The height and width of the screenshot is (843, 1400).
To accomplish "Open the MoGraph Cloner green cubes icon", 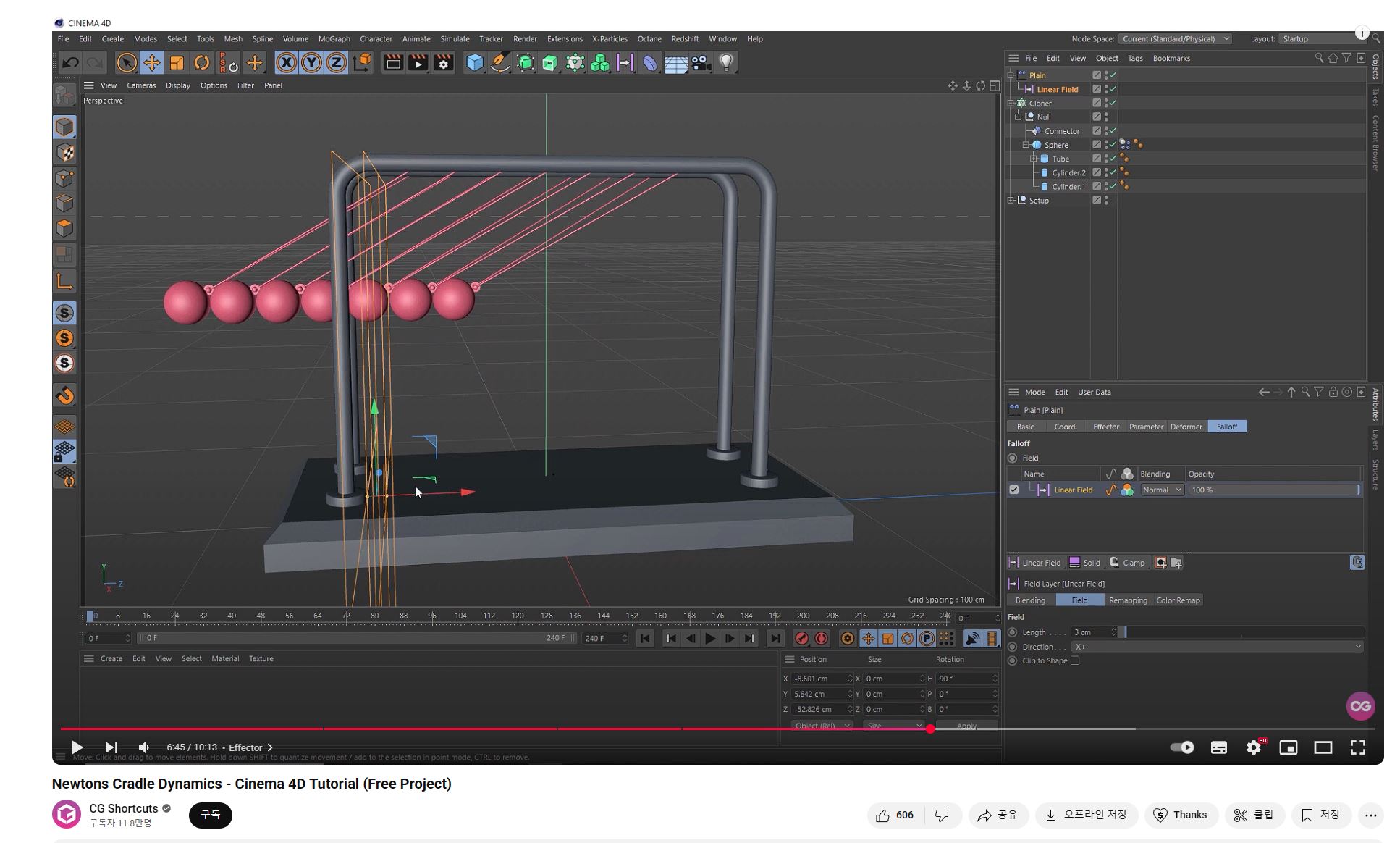I will point(600,63).
